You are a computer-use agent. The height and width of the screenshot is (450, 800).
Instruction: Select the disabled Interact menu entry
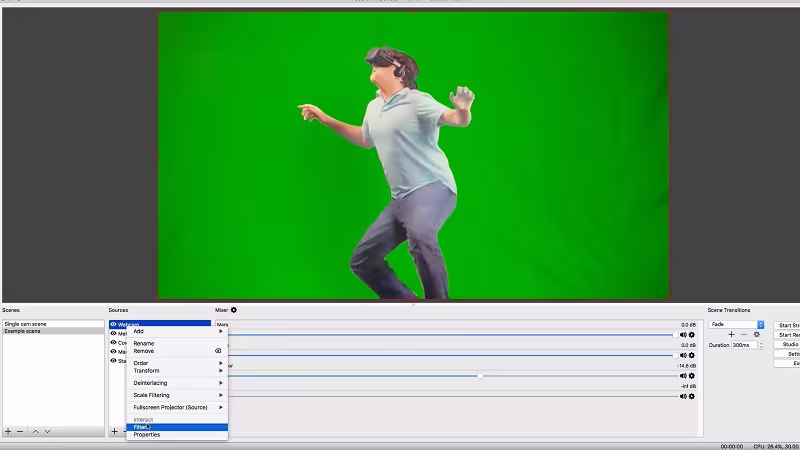(x=177, y=419)
